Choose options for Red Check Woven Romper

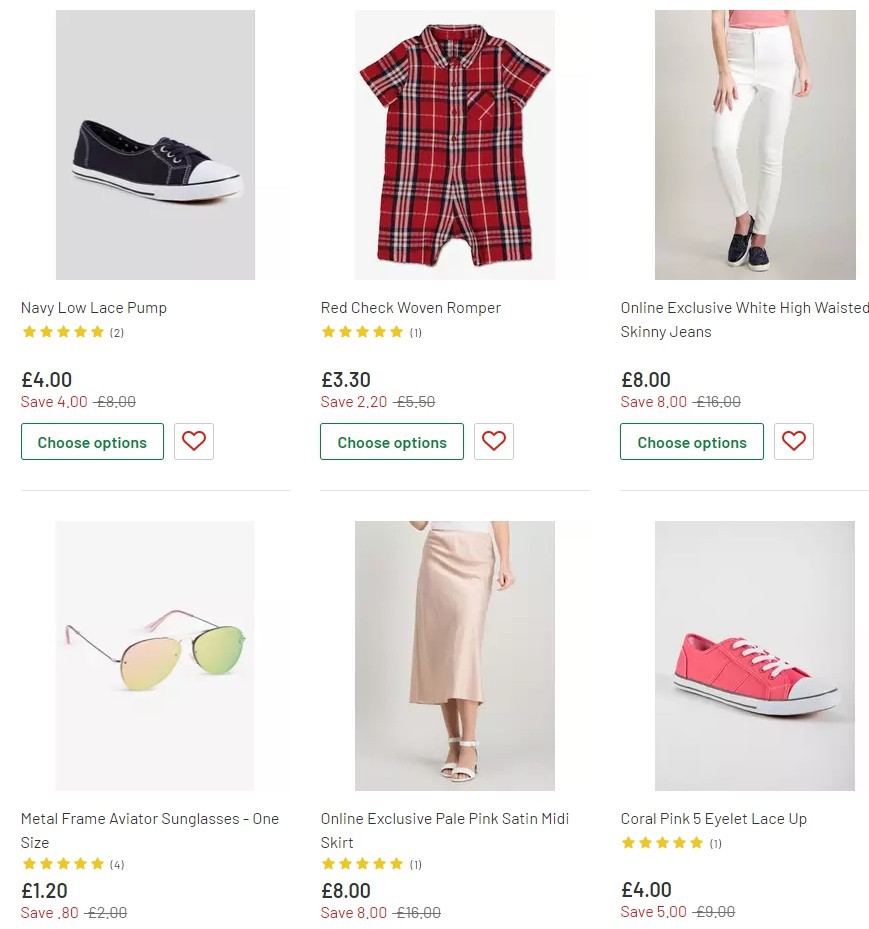(392, 441)
